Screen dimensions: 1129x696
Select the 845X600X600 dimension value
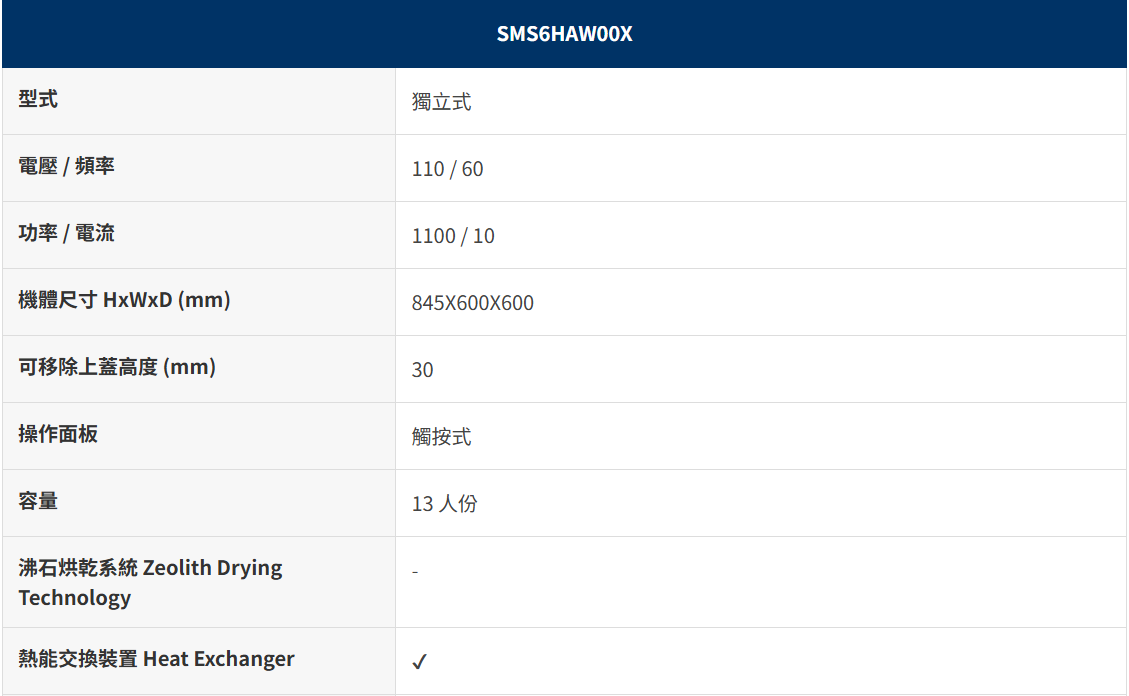click(x=472, y=303)
